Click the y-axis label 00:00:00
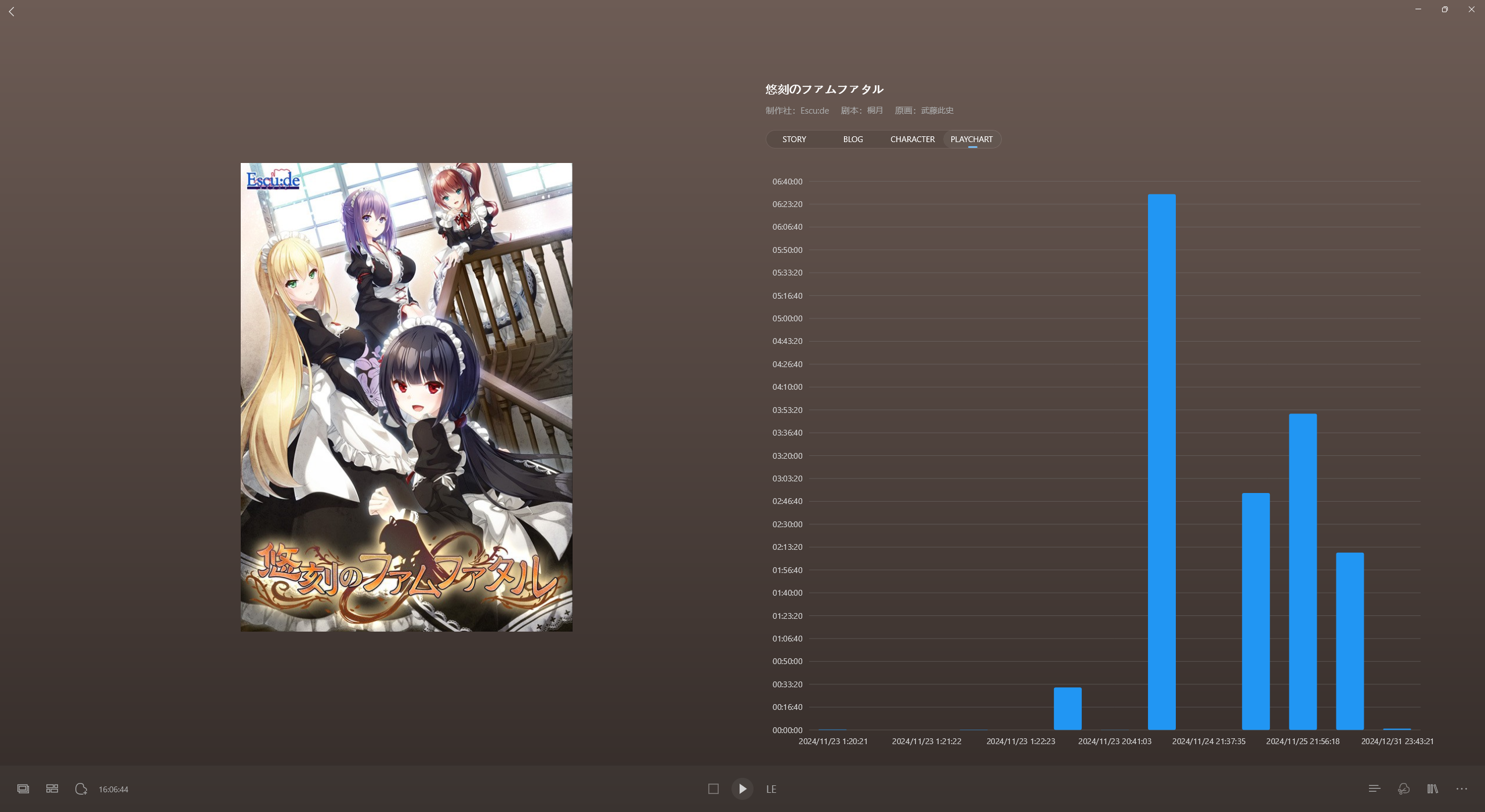Viewport: 1485px width, 812px height. [x=787, y=730]
